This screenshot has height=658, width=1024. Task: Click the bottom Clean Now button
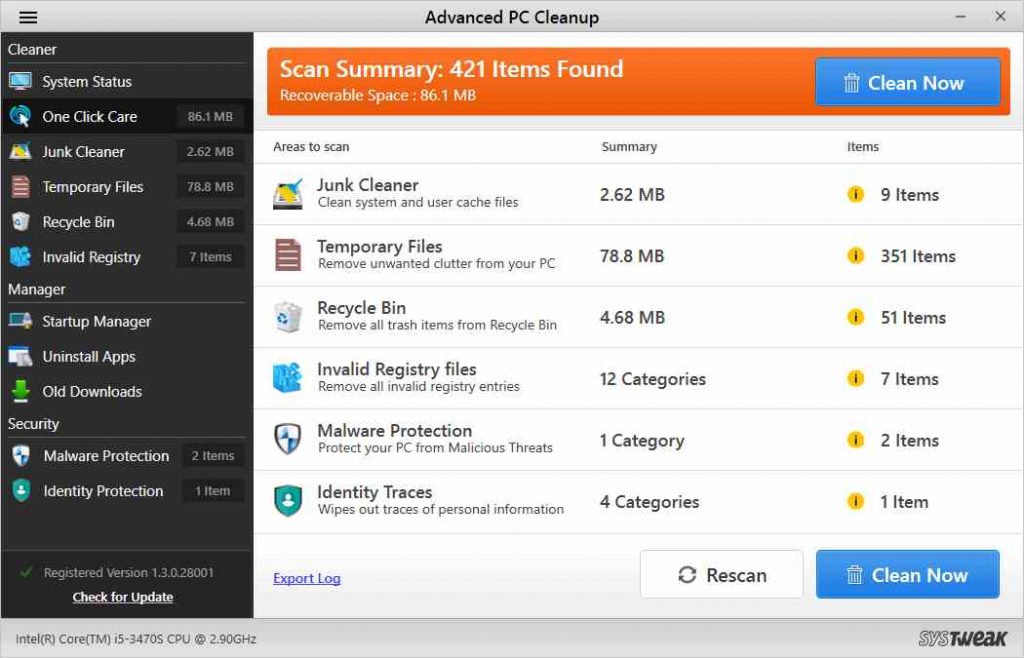click(907, 574)
